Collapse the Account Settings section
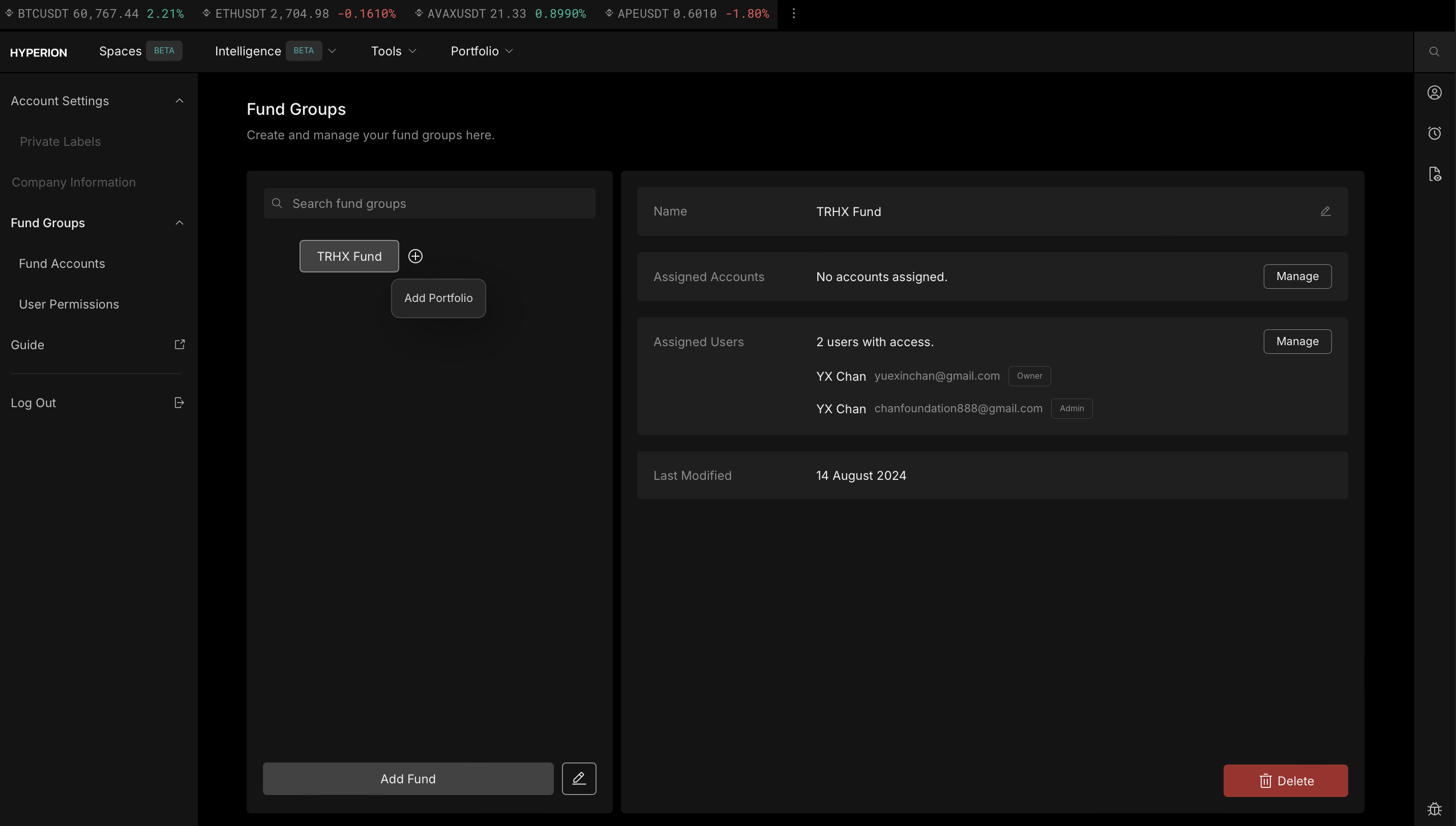This screenshot has height=826, width=1456. point(180,101)
